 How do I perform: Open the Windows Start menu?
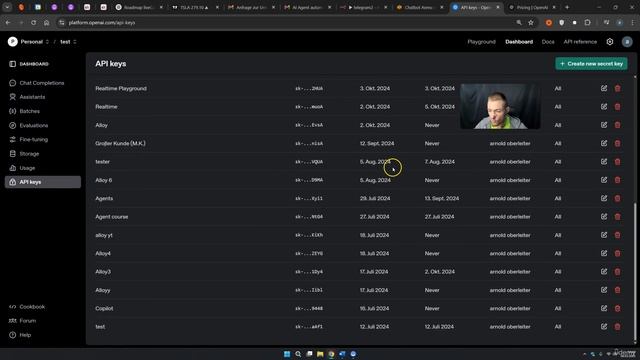(x=287, y=354)
